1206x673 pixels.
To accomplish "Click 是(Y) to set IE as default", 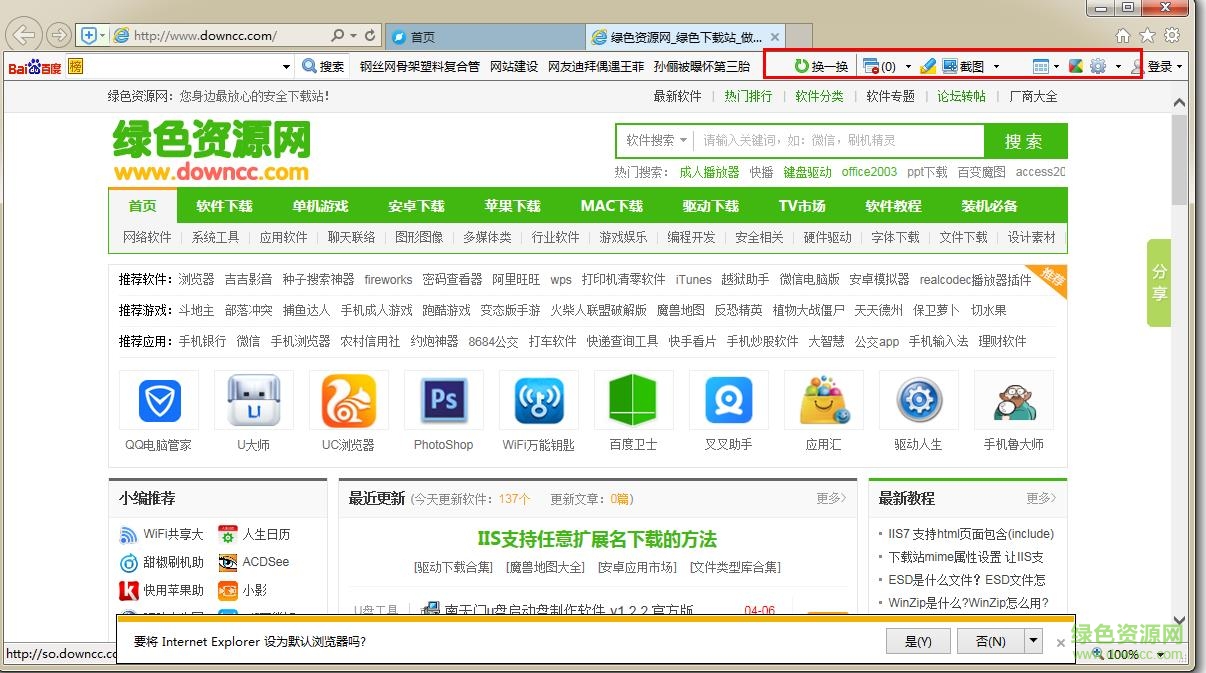I will tap(917, 641).
